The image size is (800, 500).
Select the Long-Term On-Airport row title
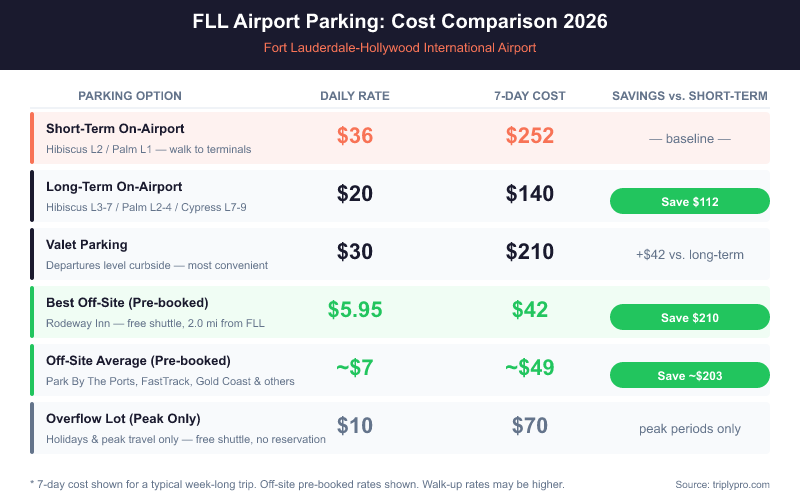pyautogui.click(x=114, y=187)
